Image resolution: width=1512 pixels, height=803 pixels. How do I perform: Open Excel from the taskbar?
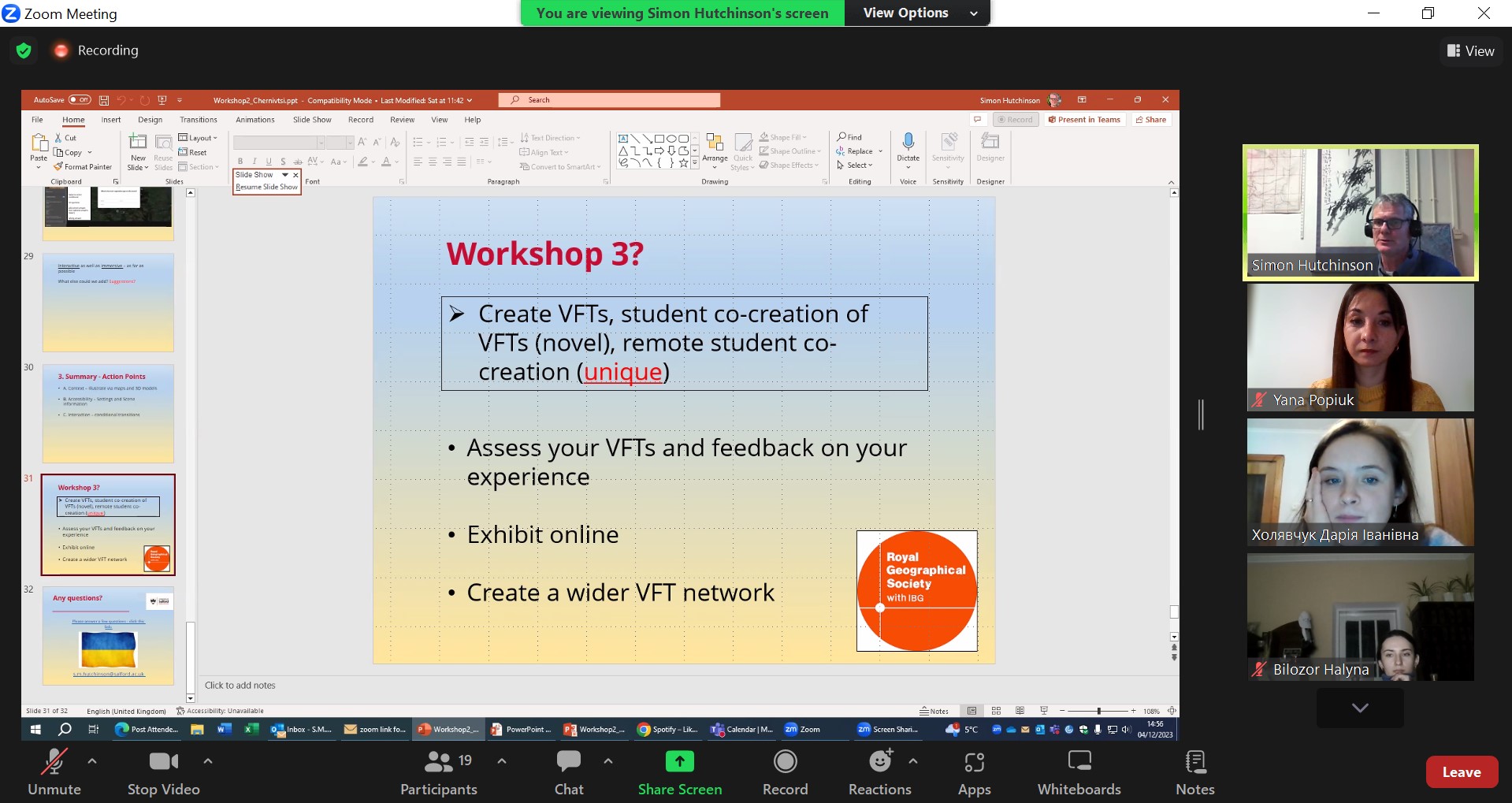click(251, 730)
